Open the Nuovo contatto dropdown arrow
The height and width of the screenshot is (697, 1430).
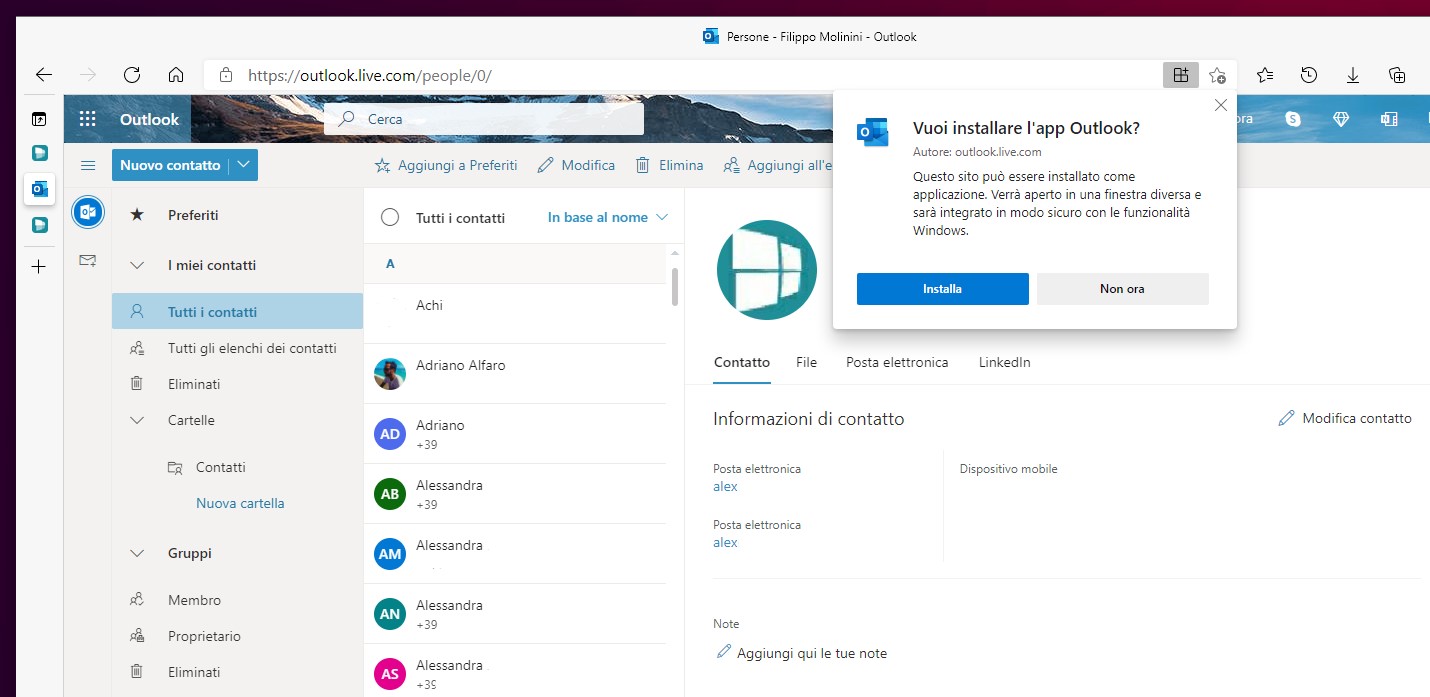[244, 165]
